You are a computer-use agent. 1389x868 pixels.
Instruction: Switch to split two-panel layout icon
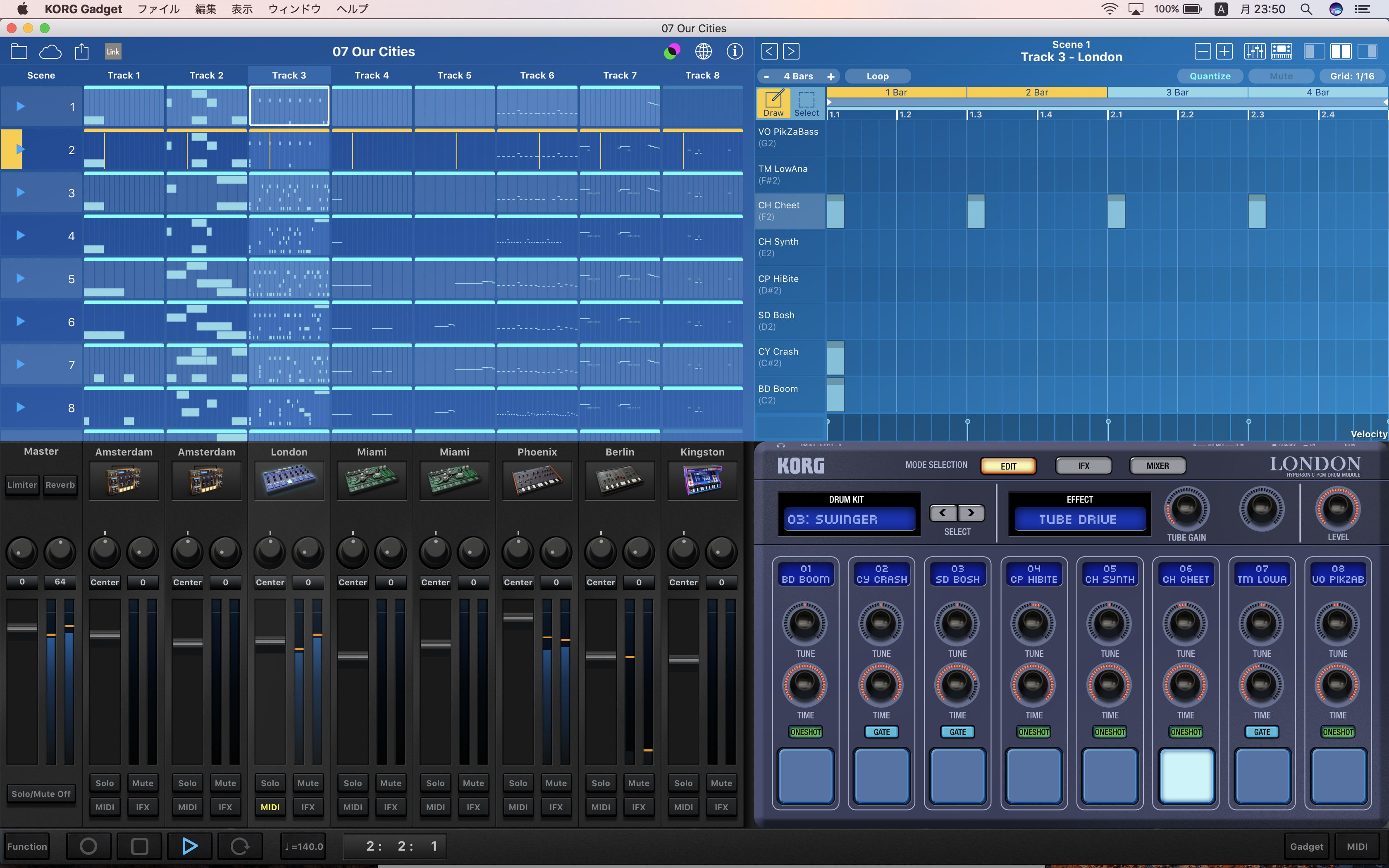[x=1341, y=51]
